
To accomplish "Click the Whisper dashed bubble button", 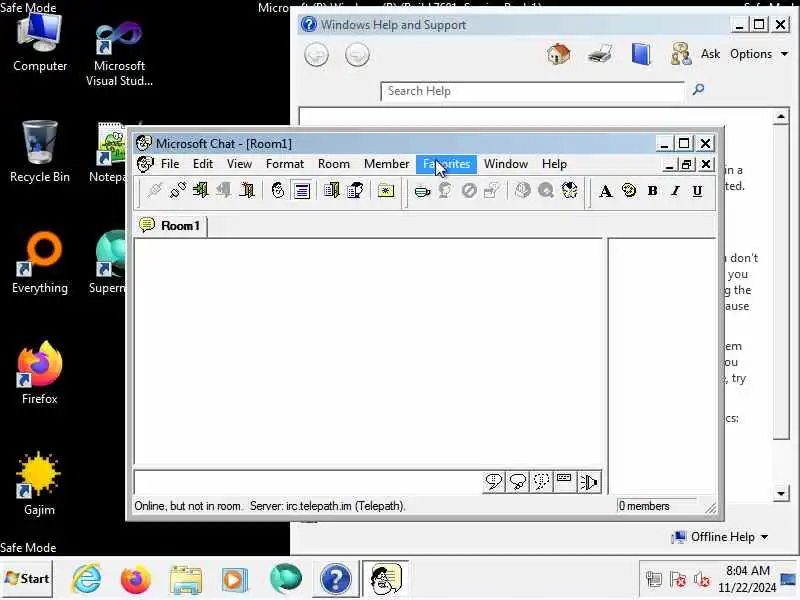I will click(541, 482).
